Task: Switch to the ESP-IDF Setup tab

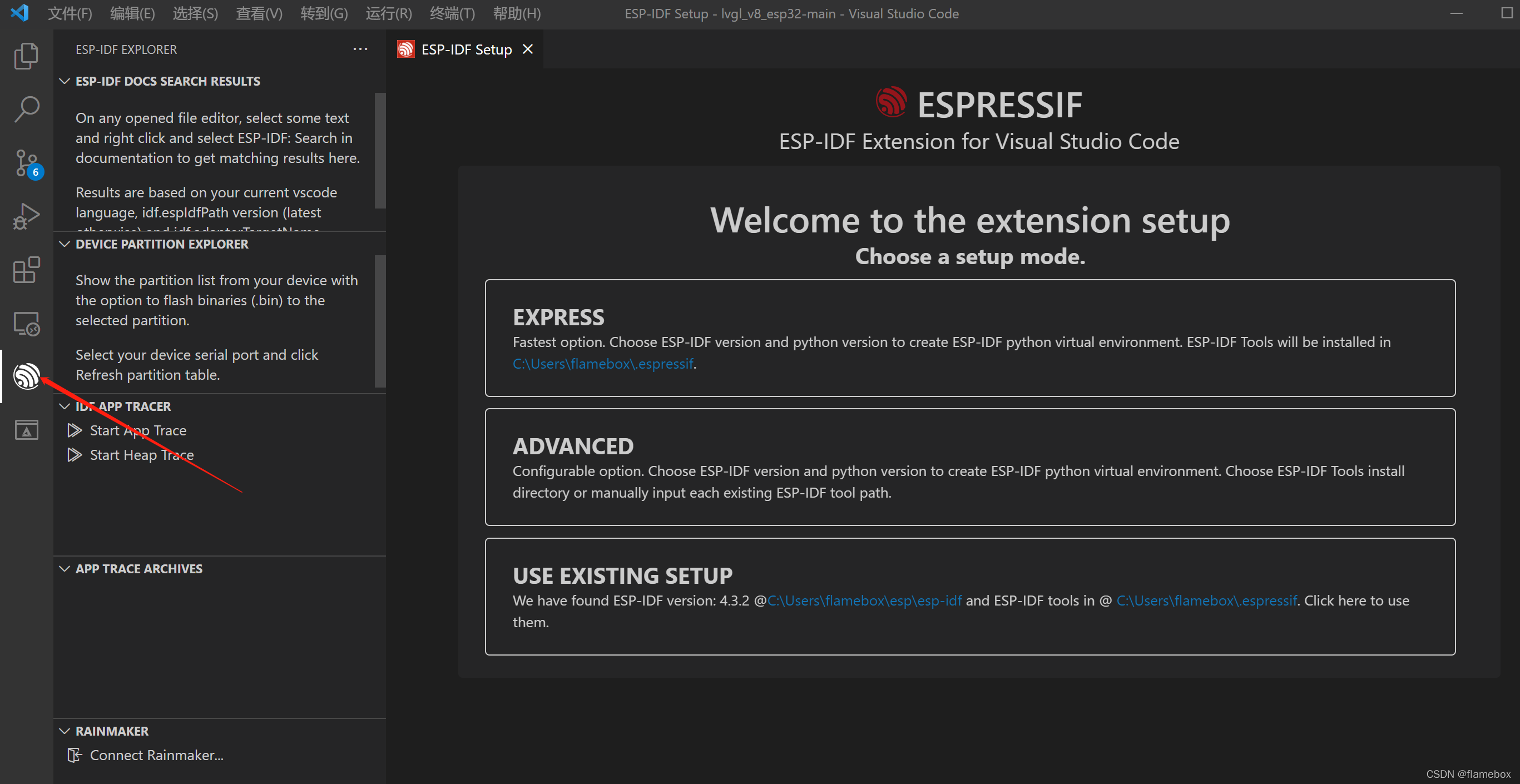Action: pos(466,49)
